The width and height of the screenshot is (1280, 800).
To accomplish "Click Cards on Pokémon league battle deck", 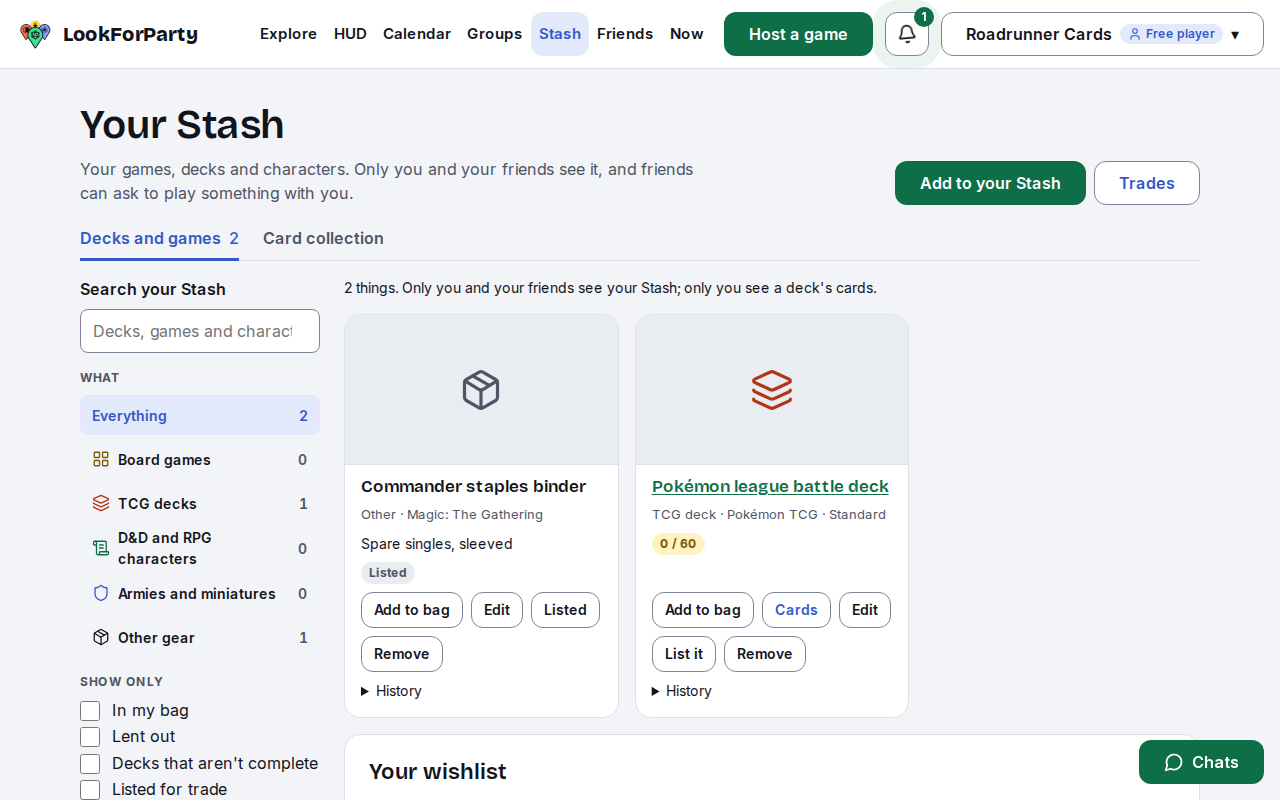I will click(796, 610).
